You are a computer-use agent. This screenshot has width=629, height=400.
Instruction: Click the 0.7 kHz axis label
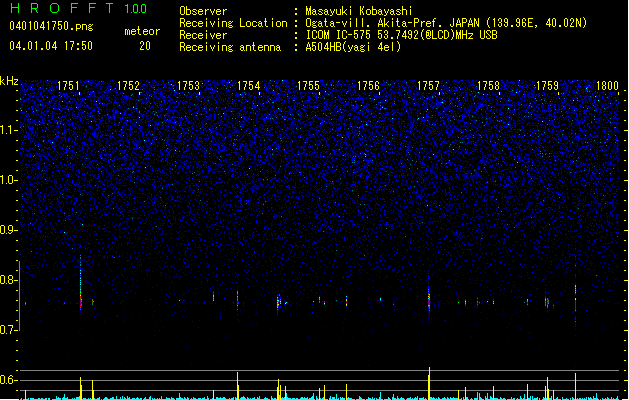(x=9, y=330)
